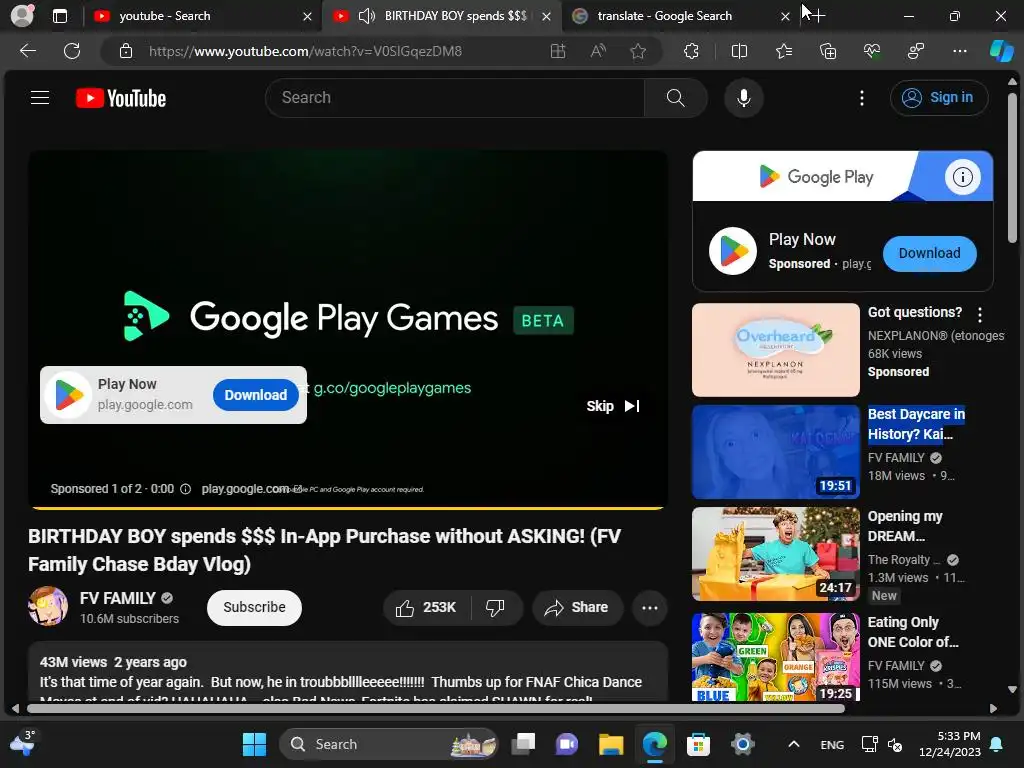1024x768 pixels.
Task: Open Task View on the taskbar
Action: (x=523, y=744)
